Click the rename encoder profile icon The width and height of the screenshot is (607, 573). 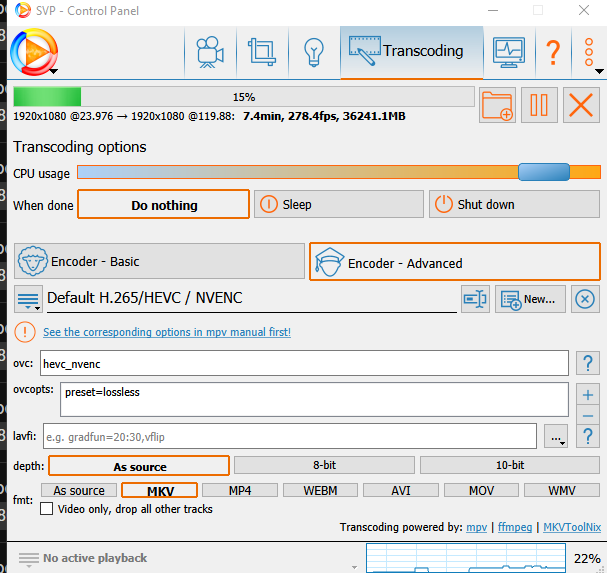474,299
